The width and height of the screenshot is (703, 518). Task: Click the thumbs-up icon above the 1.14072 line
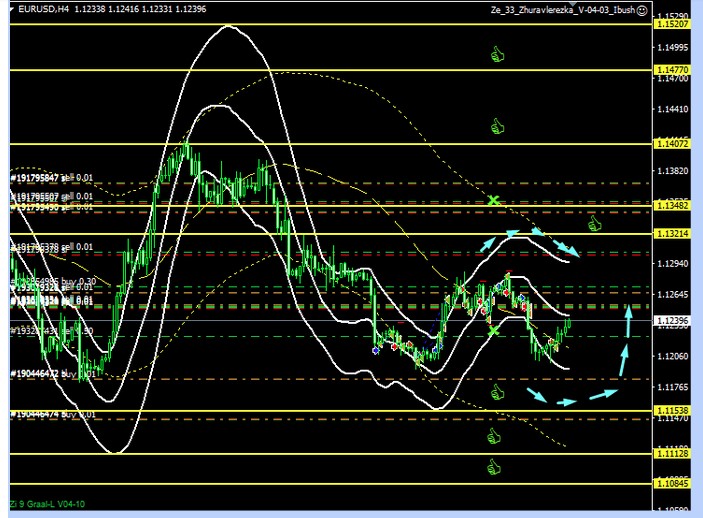(496, 125)
